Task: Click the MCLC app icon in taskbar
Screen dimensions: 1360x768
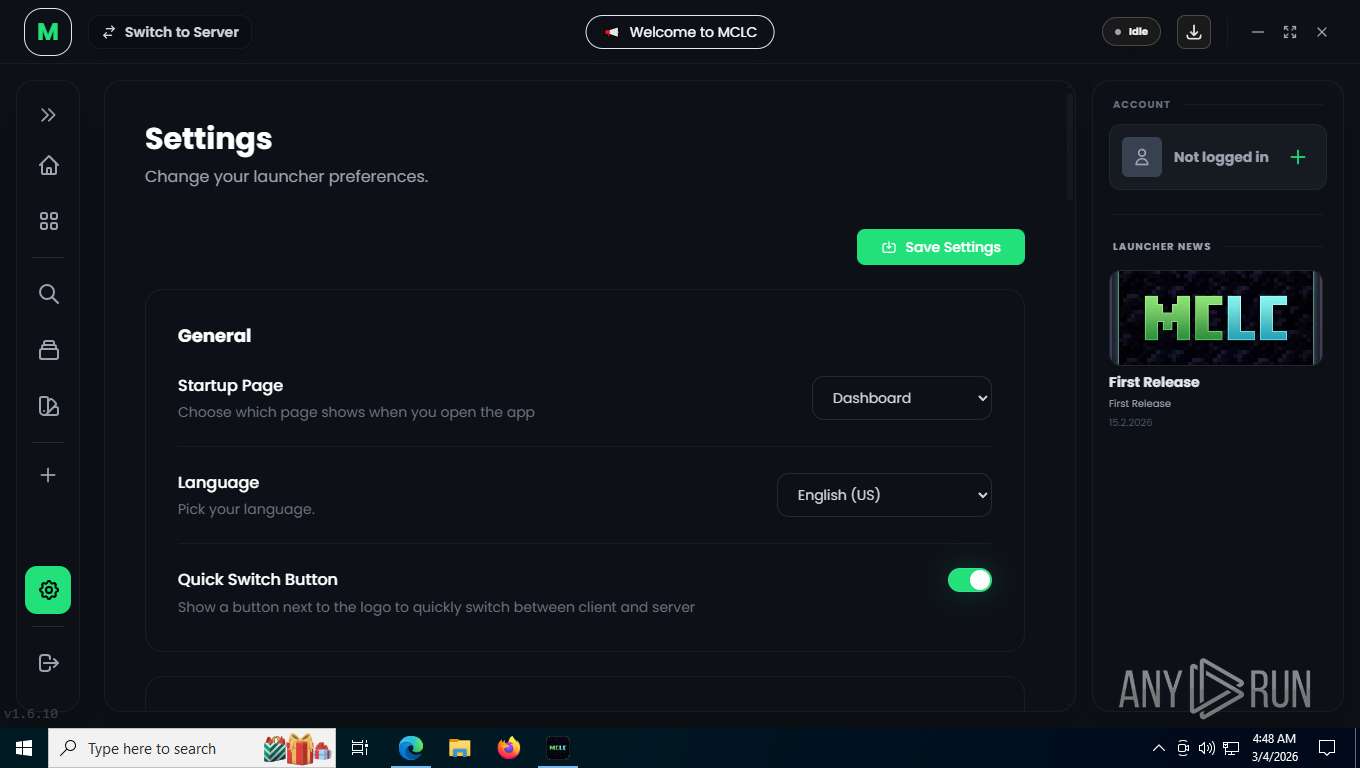Action: pos(558,748)
